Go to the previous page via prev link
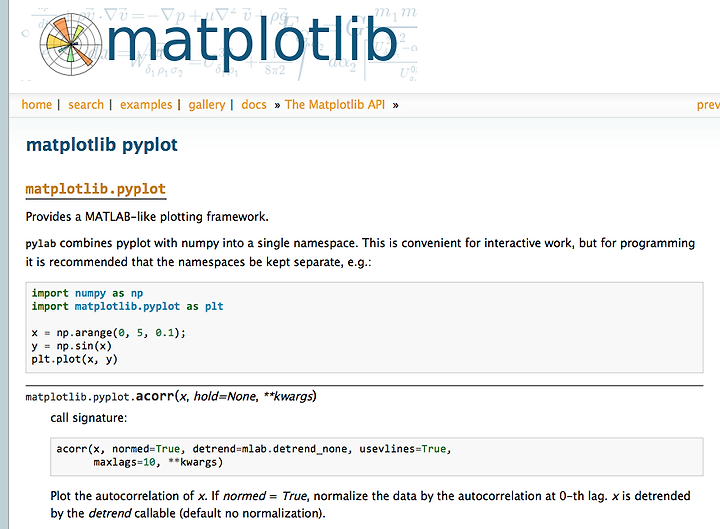The height and width of the screenshot is (529, 720). [x=708, y=105]
